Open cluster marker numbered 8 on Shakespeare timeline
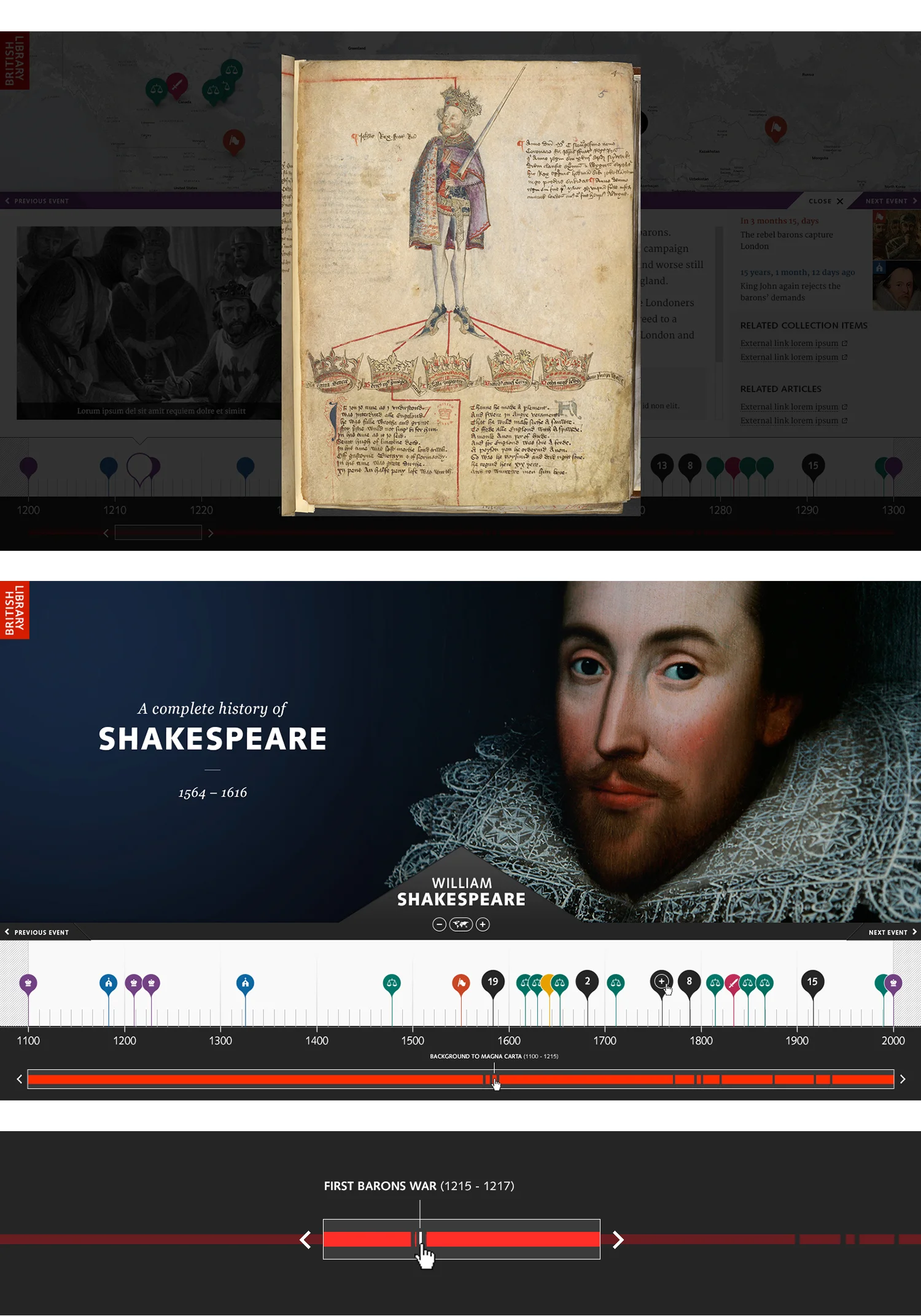The width and height of the screenshot is (921, 1316). [x=690, y=982]
